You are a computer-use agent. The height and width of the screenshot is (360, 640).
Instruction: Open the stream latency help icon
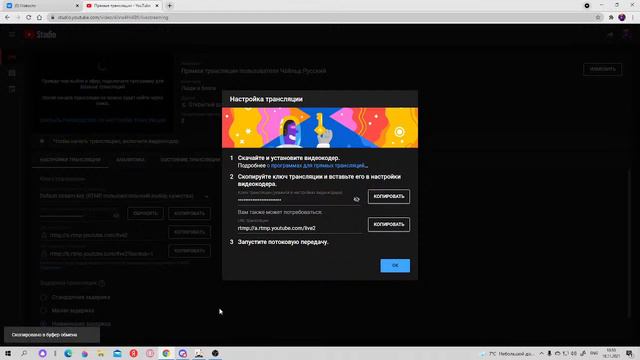point(102,283)
